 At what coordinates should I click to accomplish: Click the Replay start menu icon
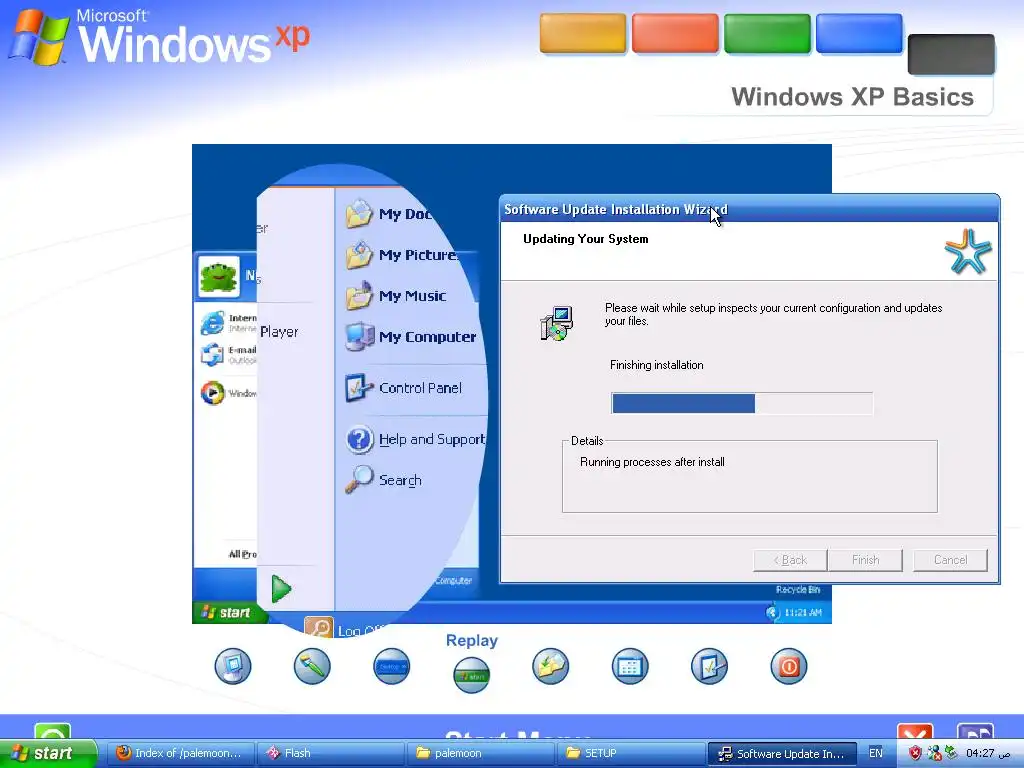coord(471,675)
